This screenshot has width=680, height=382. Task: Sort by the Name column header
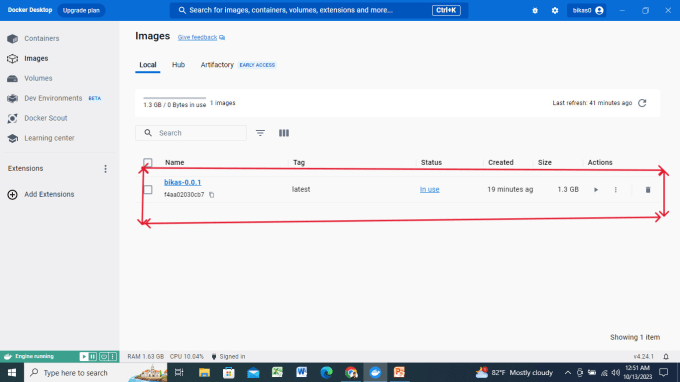174,163
